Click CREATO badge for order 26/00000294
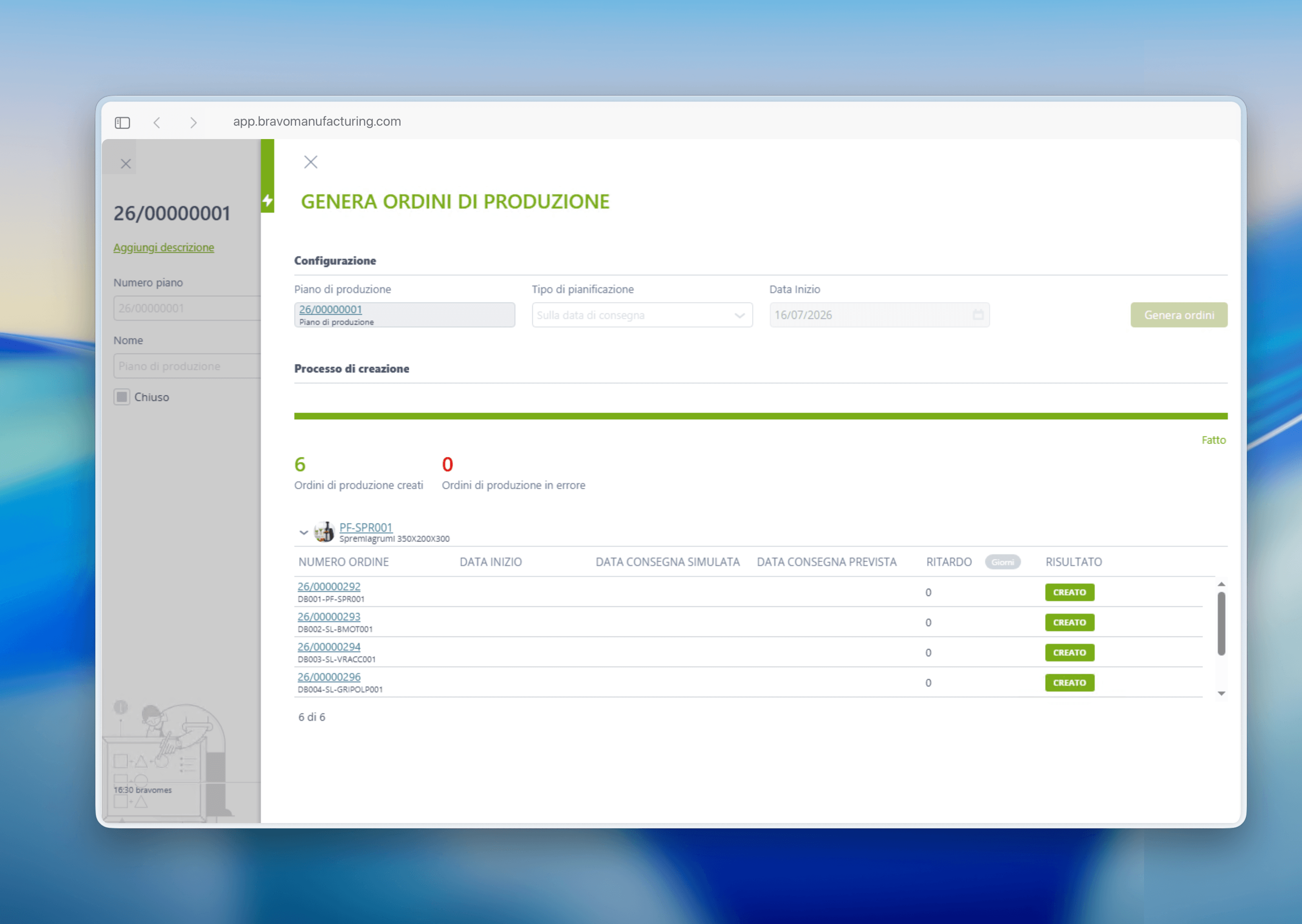Screen dimensions: 1302x924 coord(1069,653)
